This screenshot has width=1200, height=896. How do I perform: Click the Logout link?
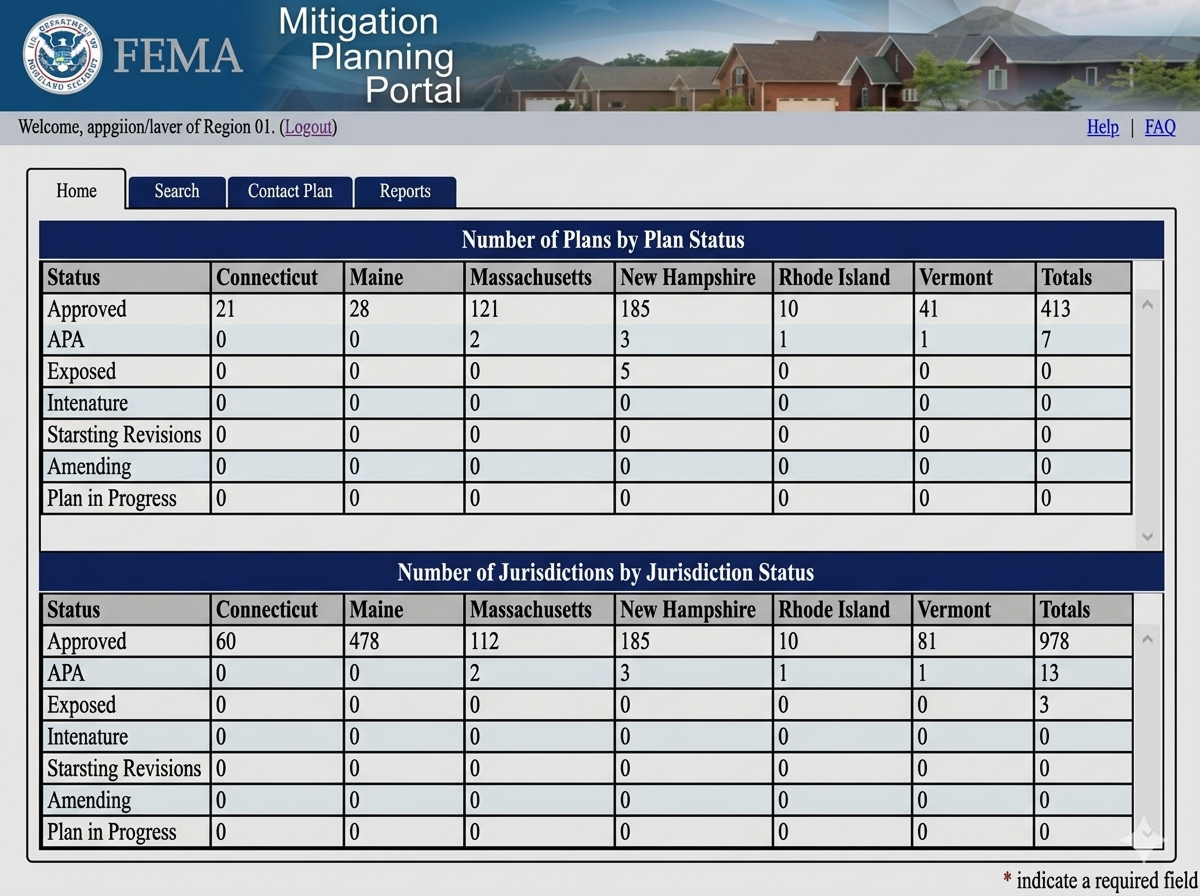[x=308, y=127]
